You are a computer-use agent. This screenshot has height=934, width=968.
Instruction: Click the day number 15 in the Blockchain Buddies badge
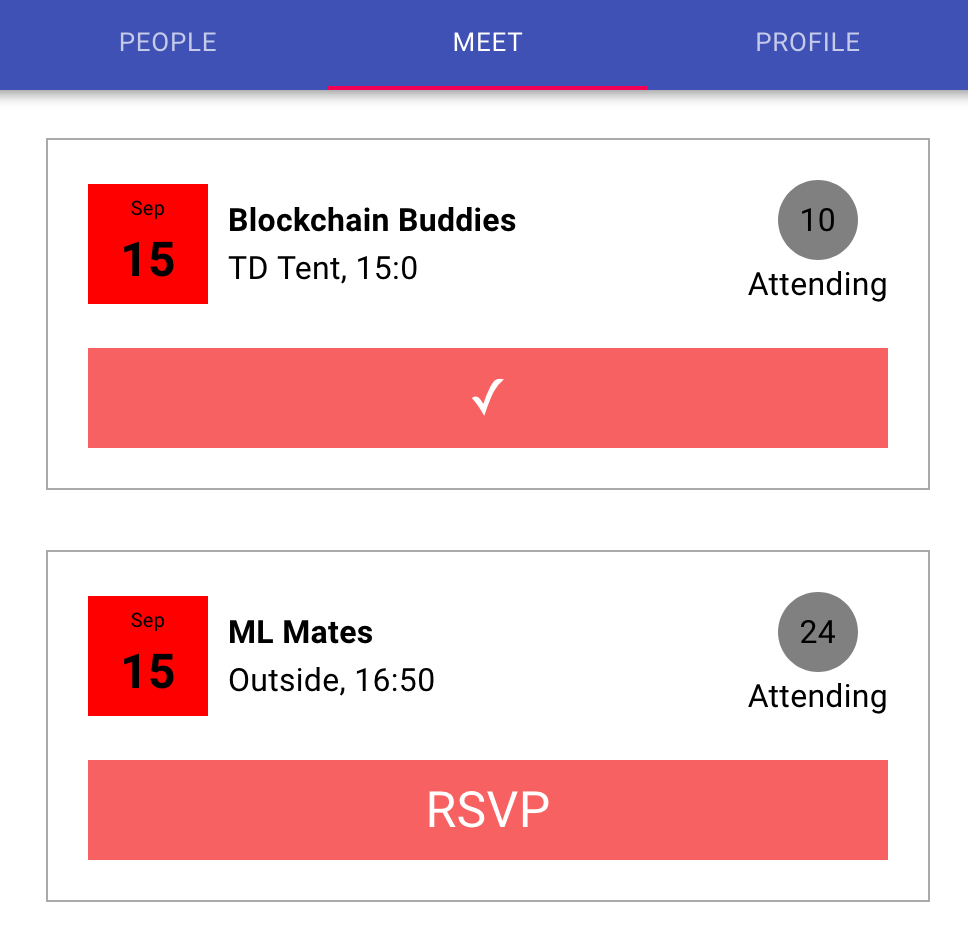(148, 259)
